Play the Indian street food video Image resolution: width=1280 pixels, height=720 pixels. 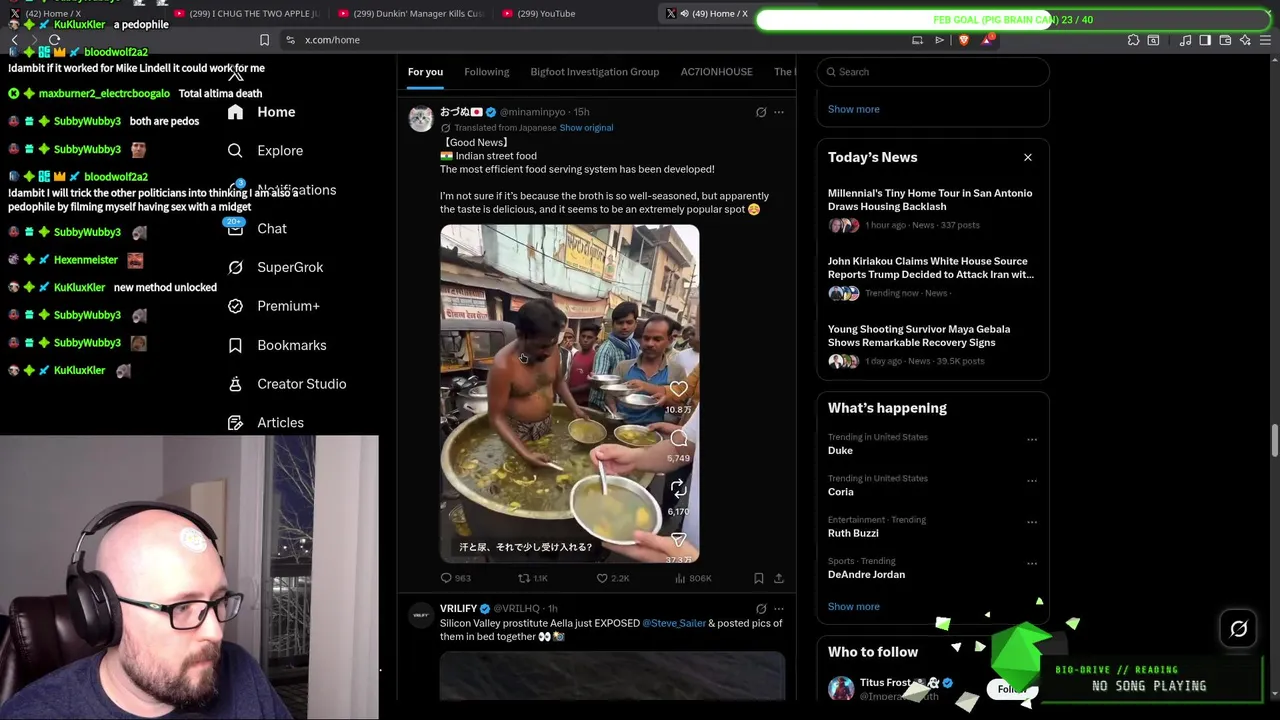click(x=570, y=393)
